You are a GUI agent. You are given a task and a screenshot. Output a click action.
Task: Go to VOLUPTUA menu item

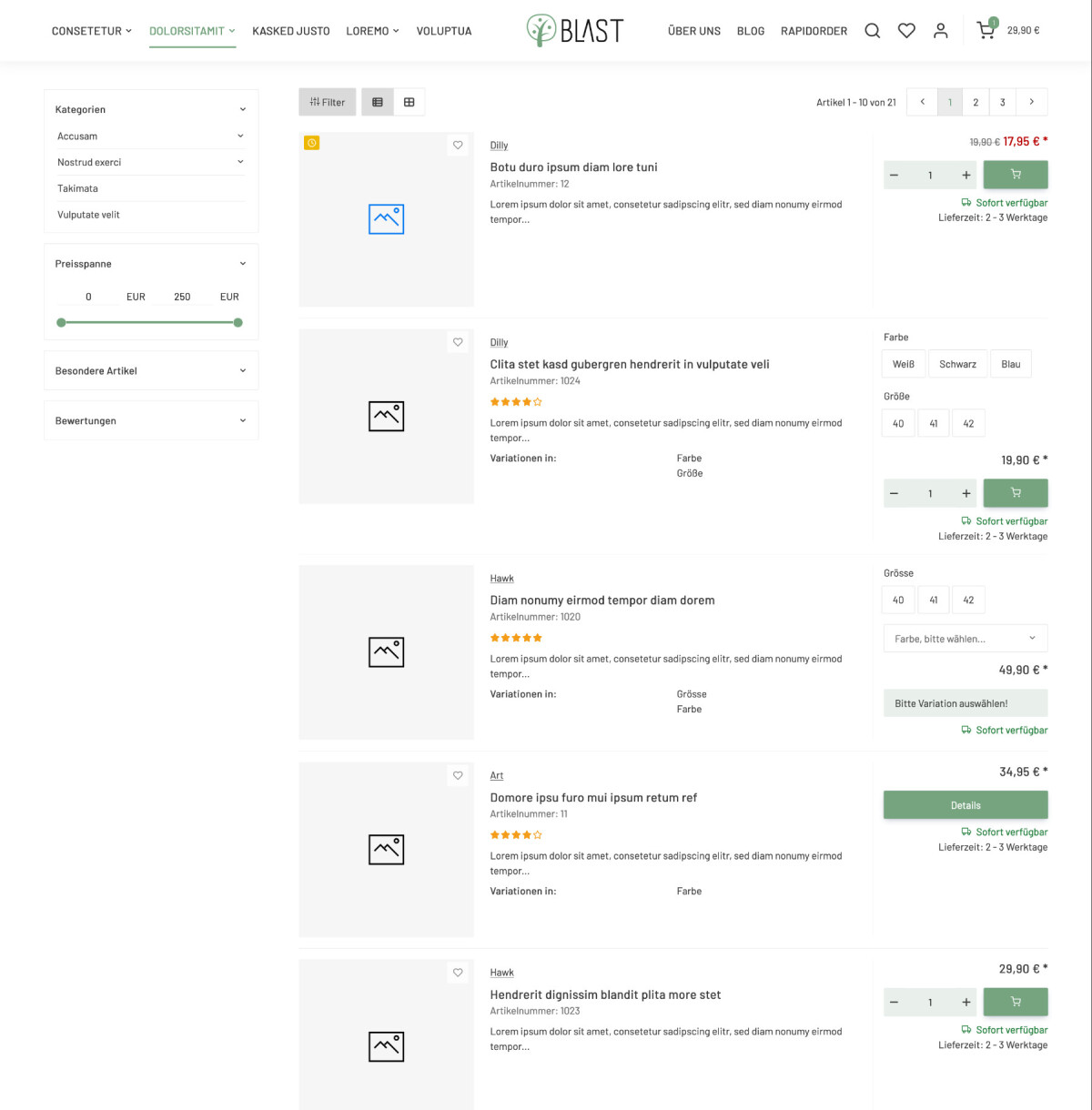(x=444, y=31)
